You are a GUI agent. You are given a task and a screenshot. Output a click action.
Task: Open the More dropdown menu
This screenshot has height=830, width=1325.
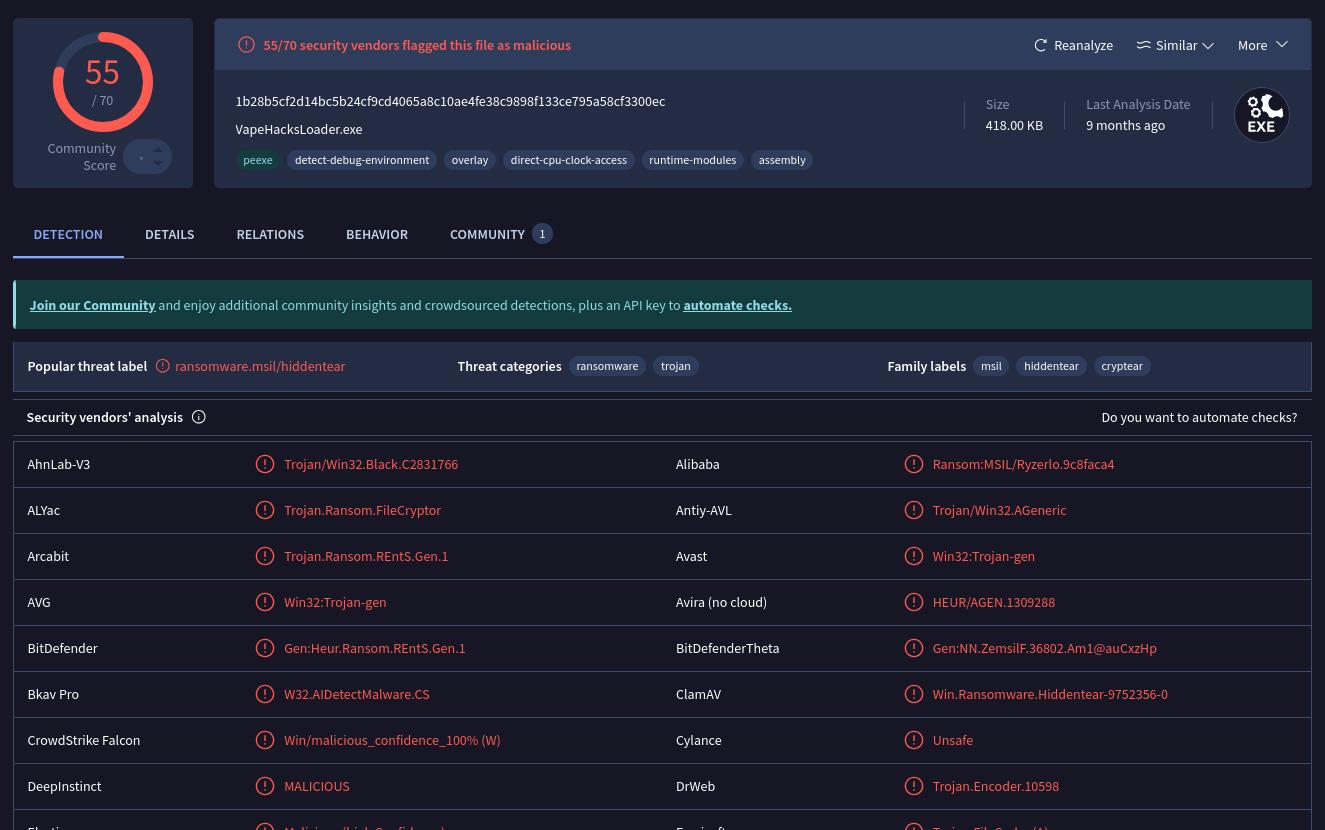pyautogui.click(x=1262, y=45)
